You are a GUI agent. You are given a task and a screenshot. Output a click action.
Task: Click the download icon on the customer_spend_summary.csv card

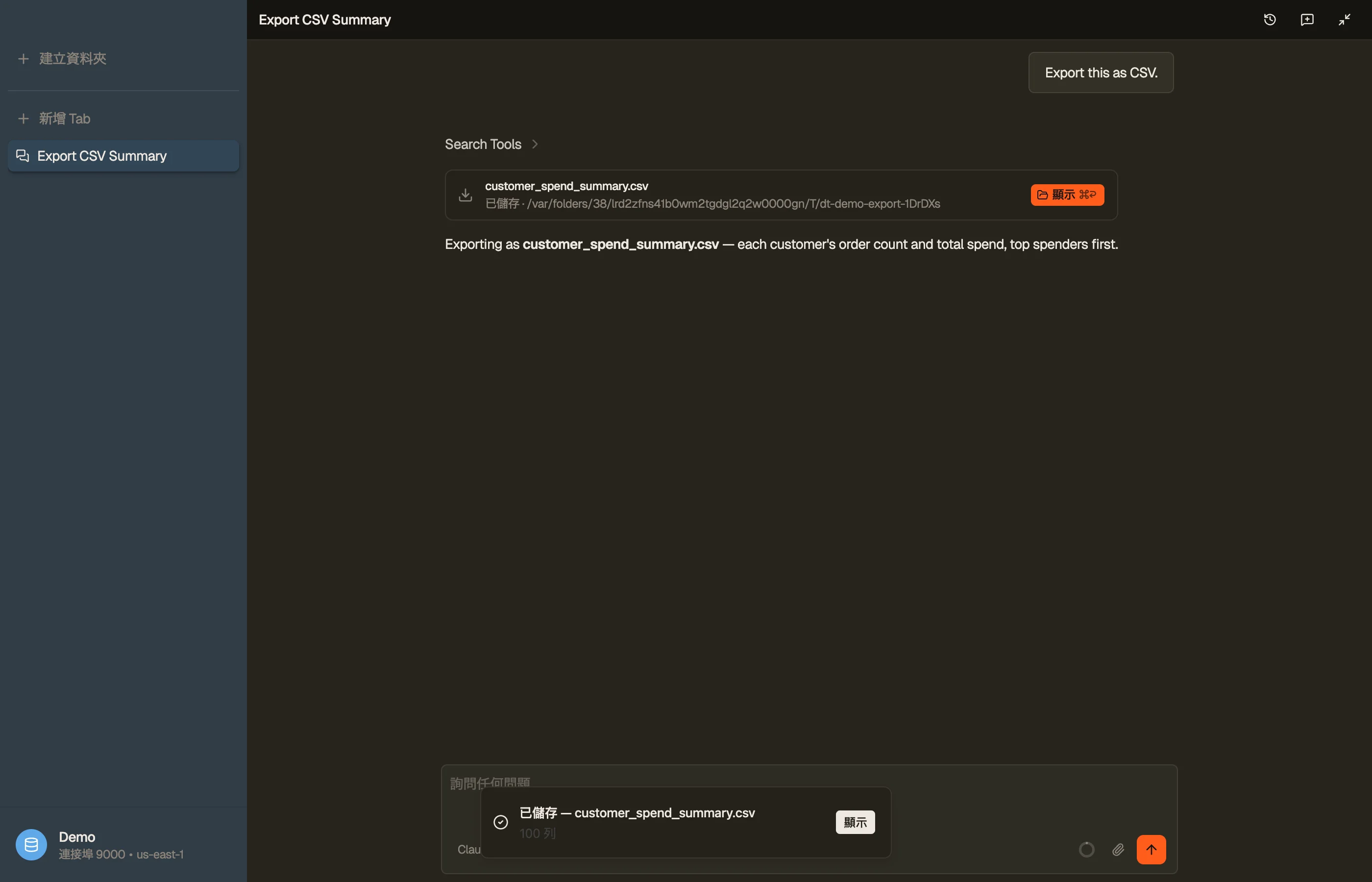pyautogui.click(x=465, y=195)
